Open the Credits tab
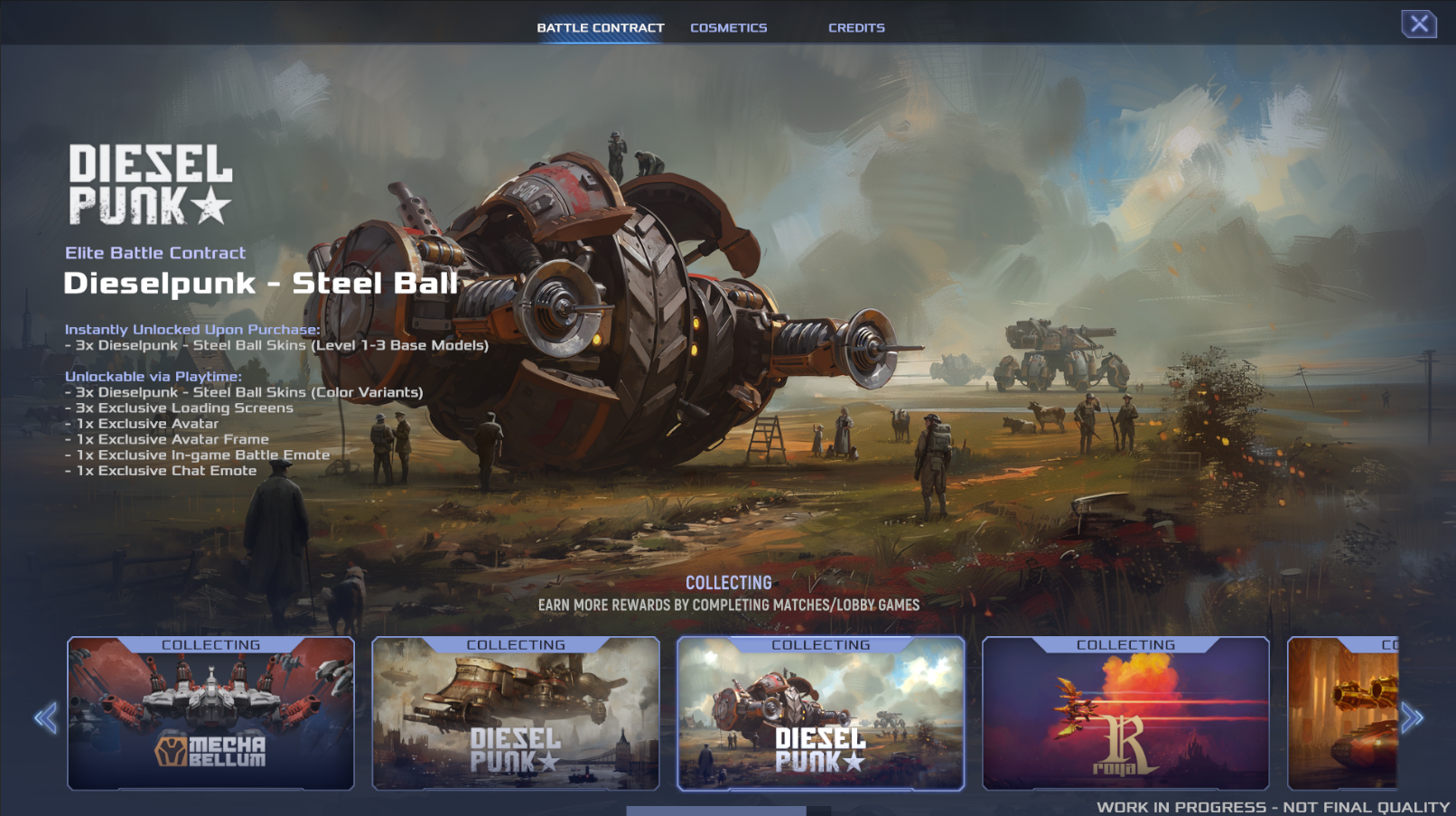 click(x=856, y=28)
